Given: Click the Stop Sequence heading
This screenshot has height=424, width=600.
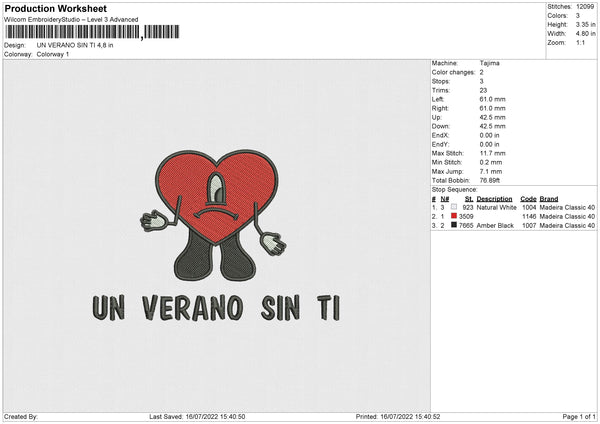Looking at the screenshot, I should pos(455,190).
